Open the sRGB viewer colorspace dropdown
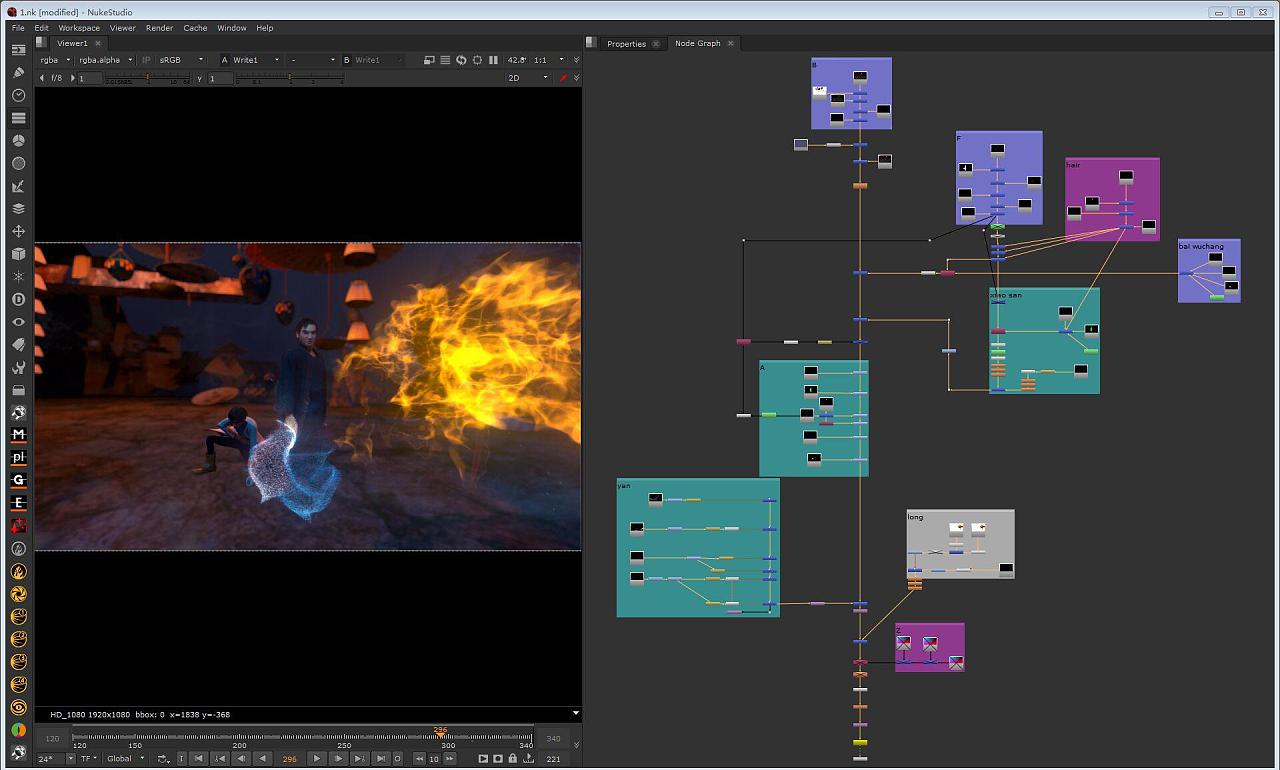This screenshot has width=1280, height=770. [x=181, y=60]
